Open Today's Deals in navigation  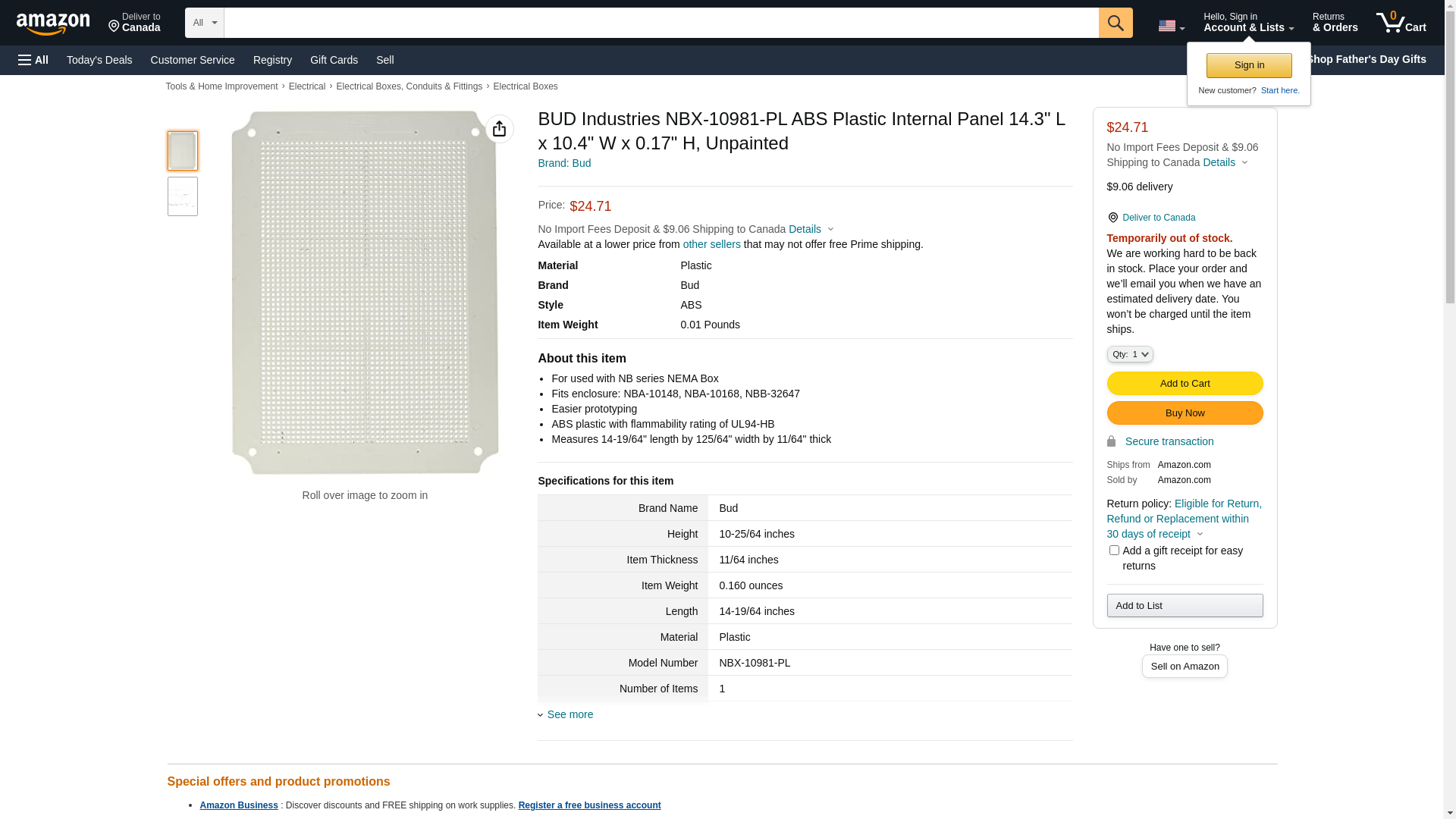[x=99, y=60]
